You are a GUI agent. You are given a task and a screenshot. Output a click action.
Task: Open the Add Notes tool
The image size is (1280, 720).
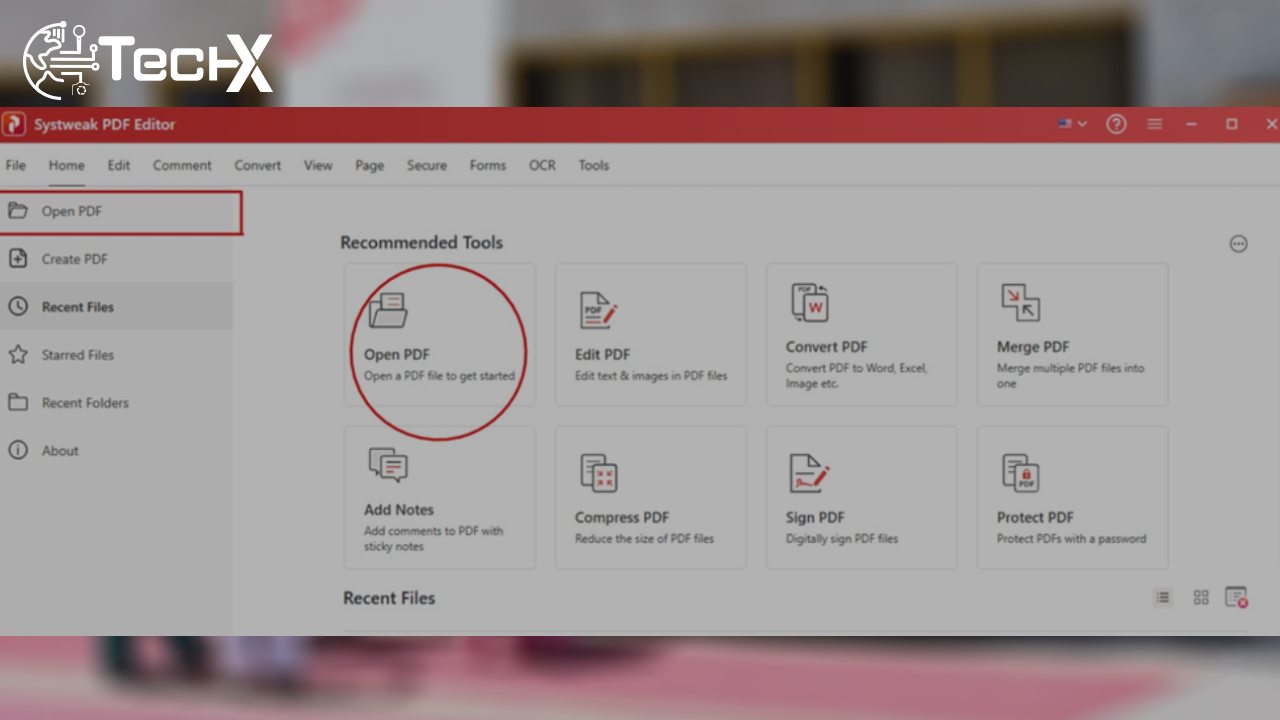[439, 497]
